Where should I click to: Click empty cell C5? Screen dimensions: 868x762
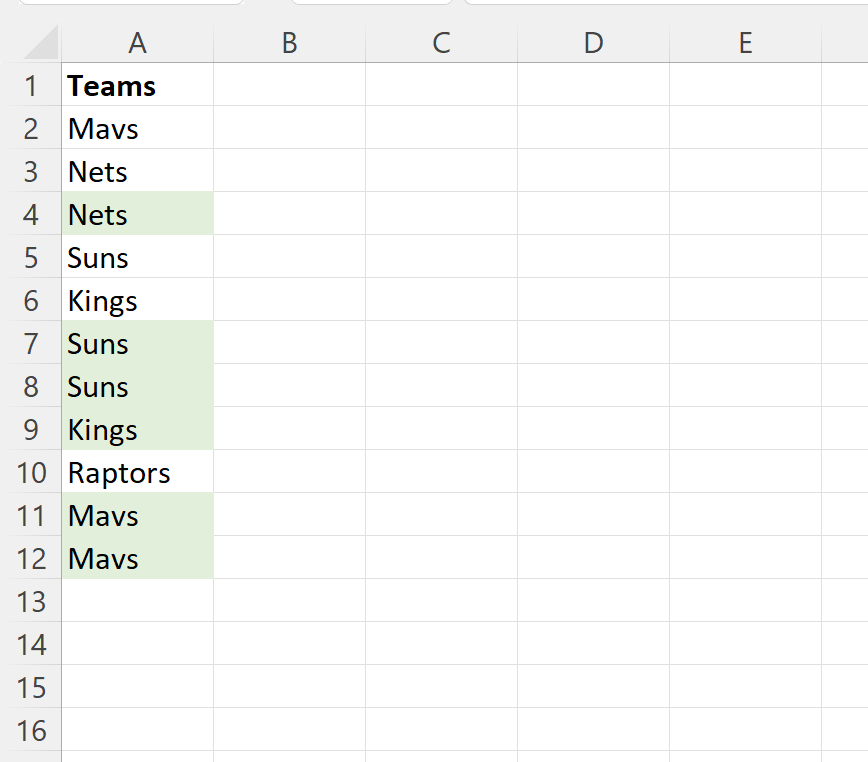coord(441,256)
